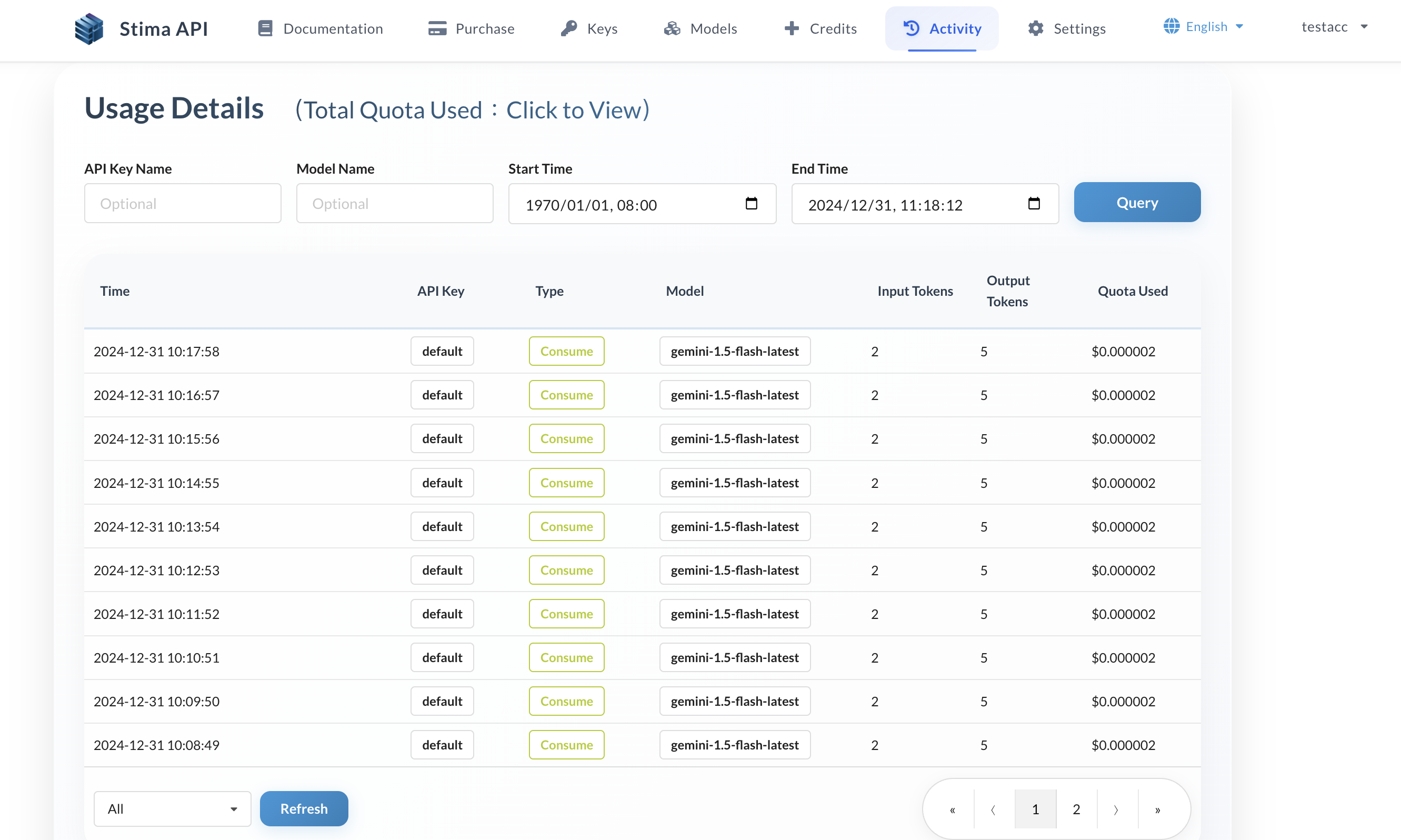Go to pagination page 2
This screenshot has width=1401, height=840.
pos(1076,809)
